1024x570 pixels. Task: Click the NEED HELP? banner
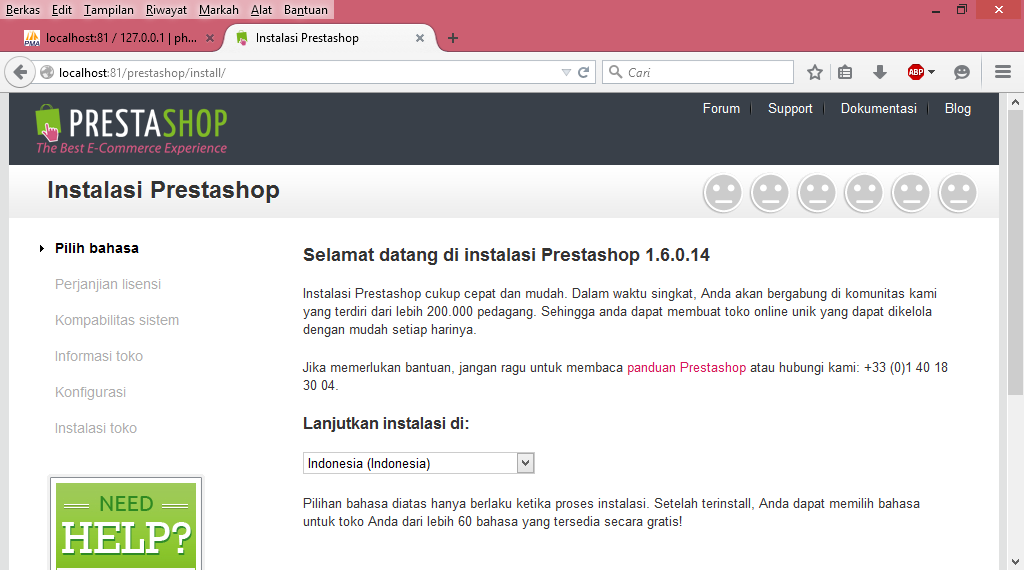click(126, 524)
